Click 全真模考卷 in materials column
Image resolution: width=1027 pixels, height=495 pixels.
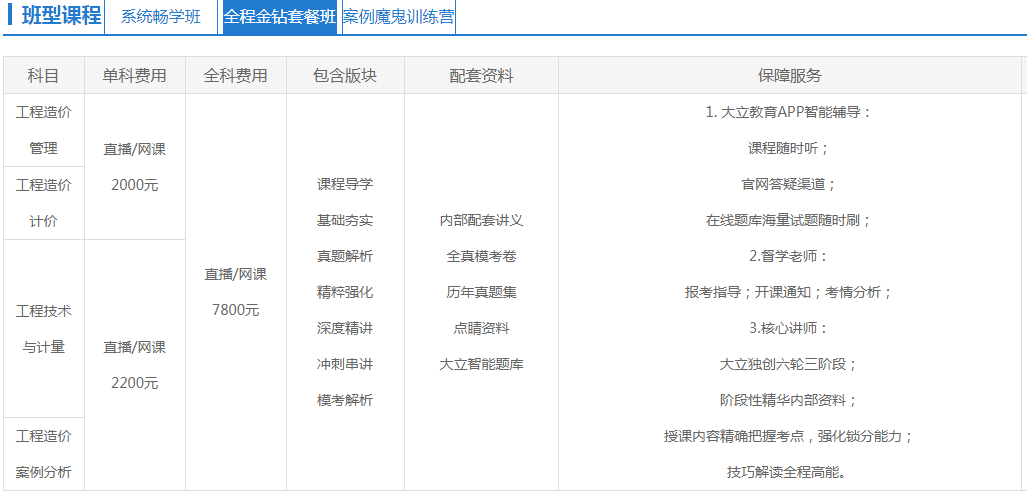tap(481, 257)
